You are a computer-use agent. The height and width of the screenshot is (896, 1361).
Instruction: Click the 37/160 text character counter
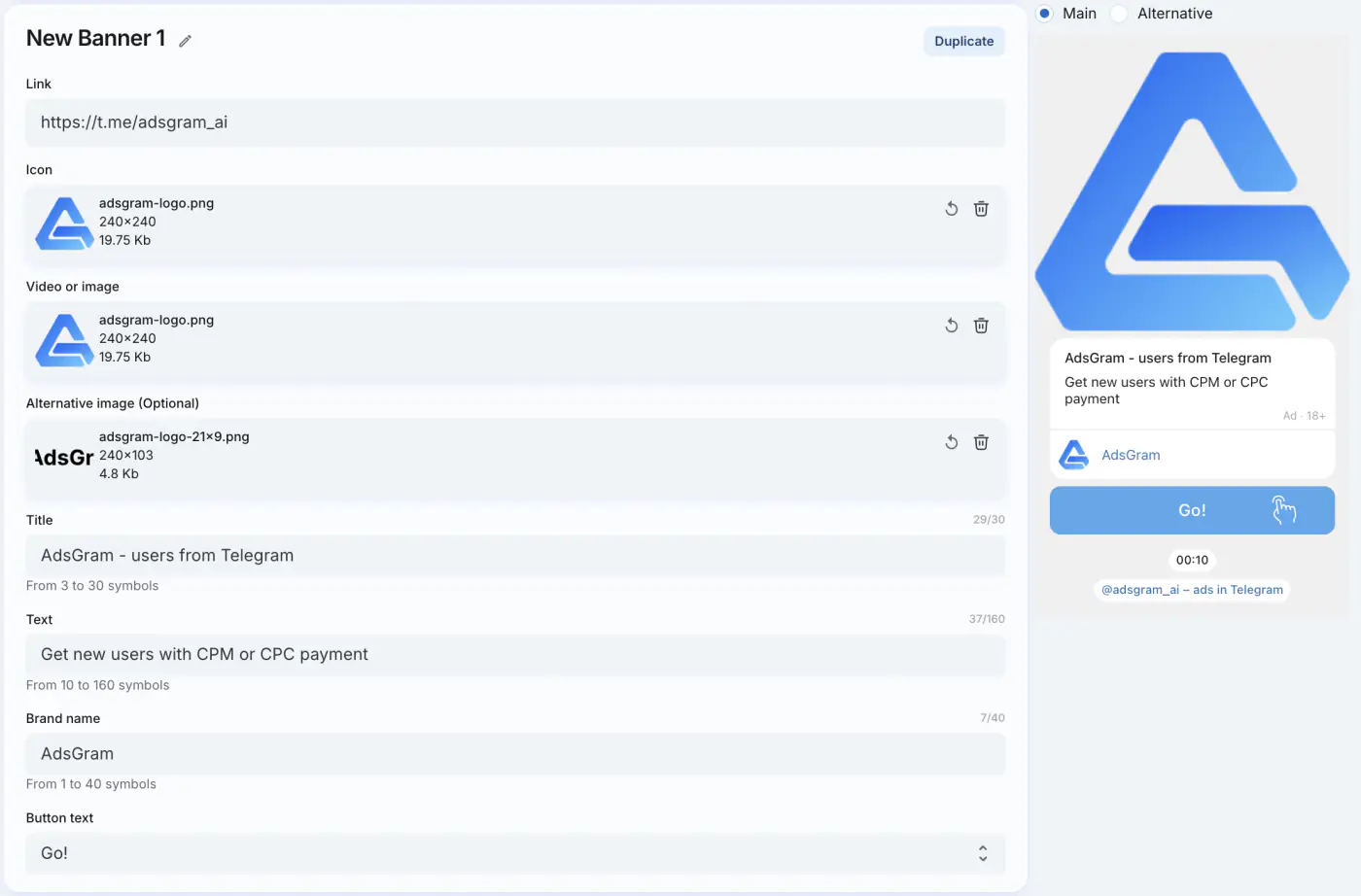987,619
